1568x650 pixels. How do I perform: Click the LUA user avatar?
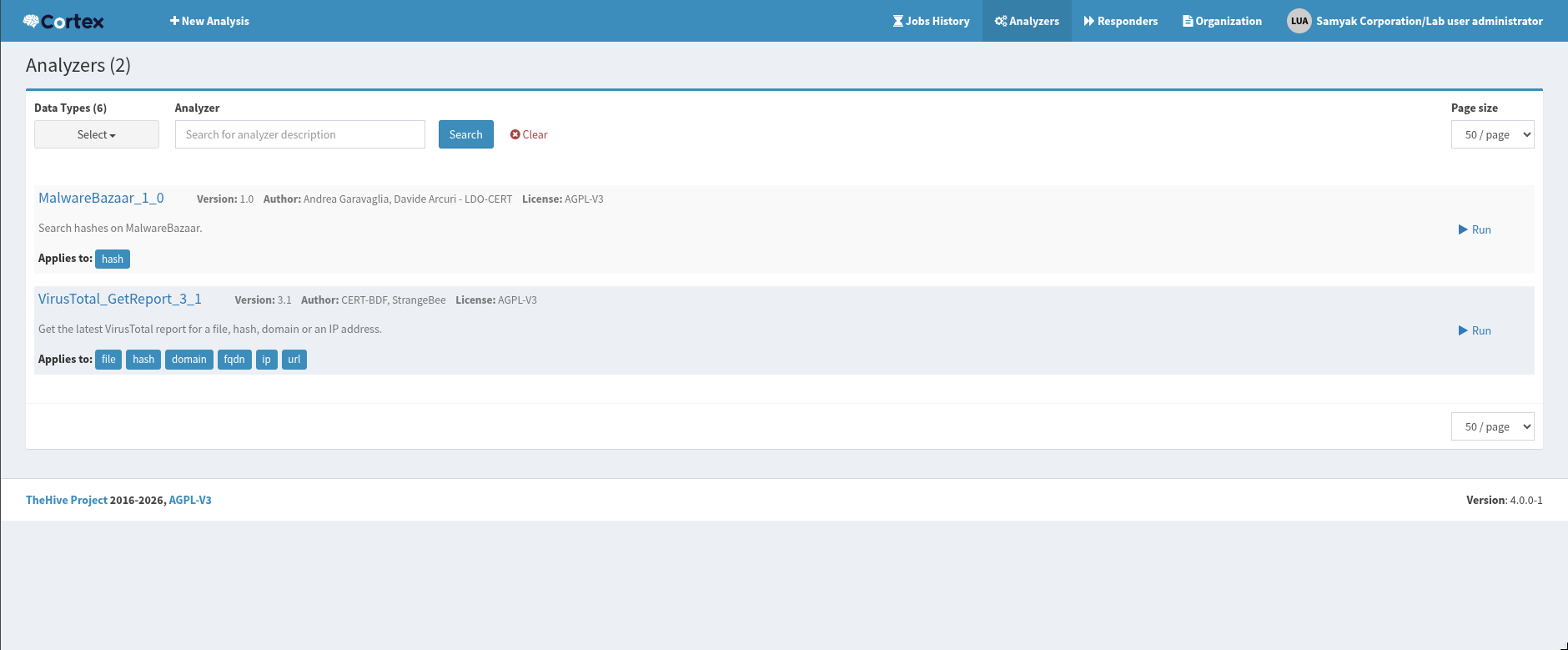pos(1299,21)
